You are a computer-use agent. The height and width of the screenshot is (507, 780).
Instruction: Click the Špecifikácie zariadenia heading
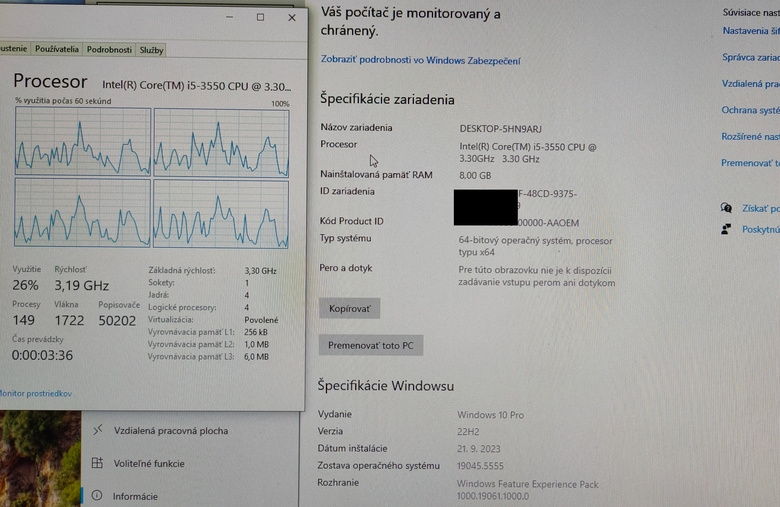(x=387, y=99)
